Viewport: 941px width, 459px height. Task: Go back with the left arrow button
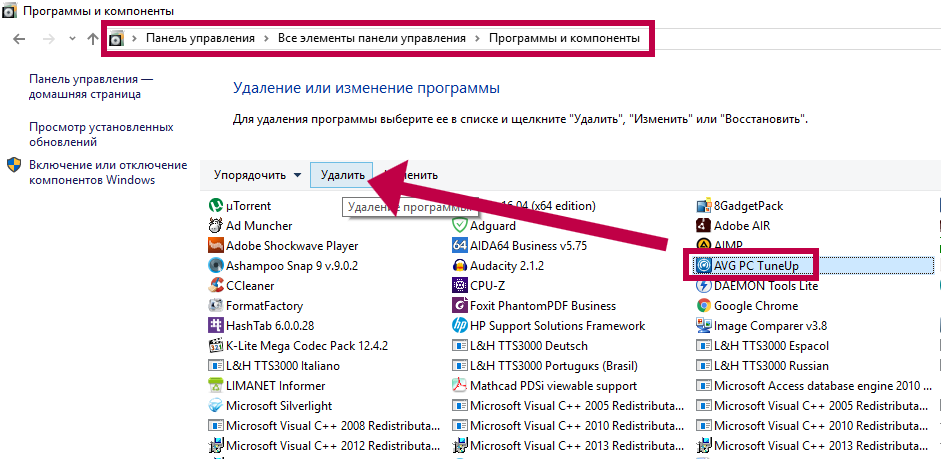pos(21,38)
